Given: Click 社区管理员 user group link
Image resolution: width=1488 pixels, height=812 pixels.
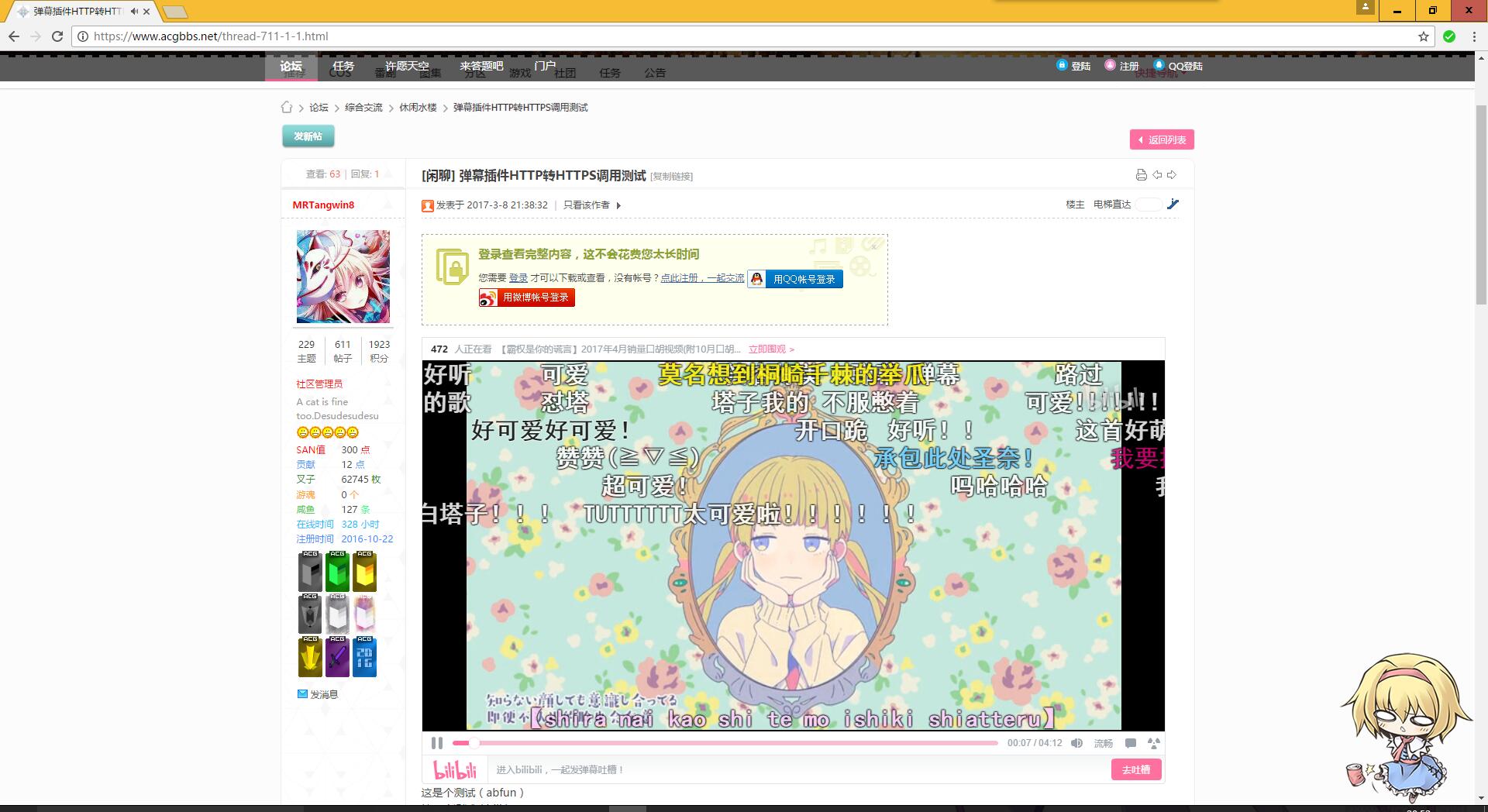Looking at the screenshot, I should [319, 384].
